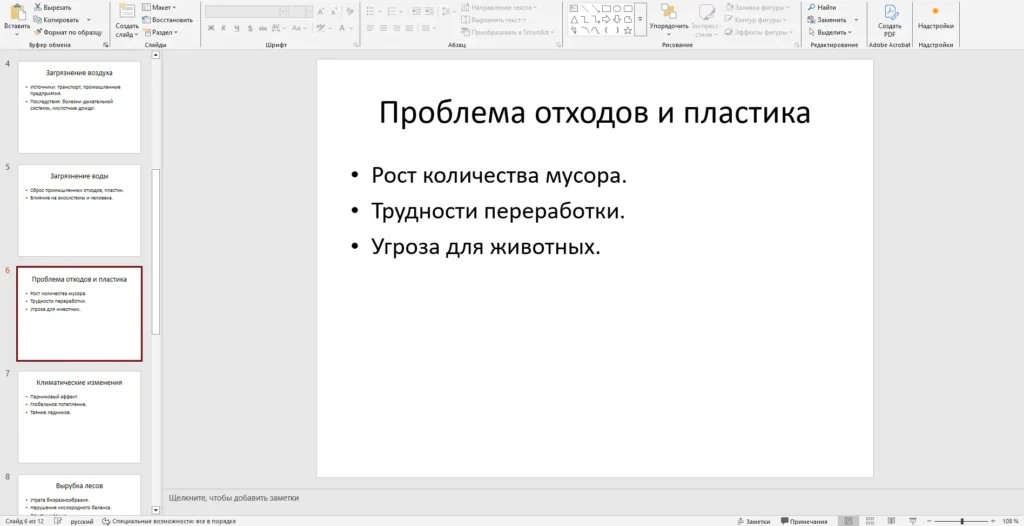Image resolution: width=1024 pixels, height=526 pixels.
Task: Open the Выделить select dropdown
Action: coord(829,32)
